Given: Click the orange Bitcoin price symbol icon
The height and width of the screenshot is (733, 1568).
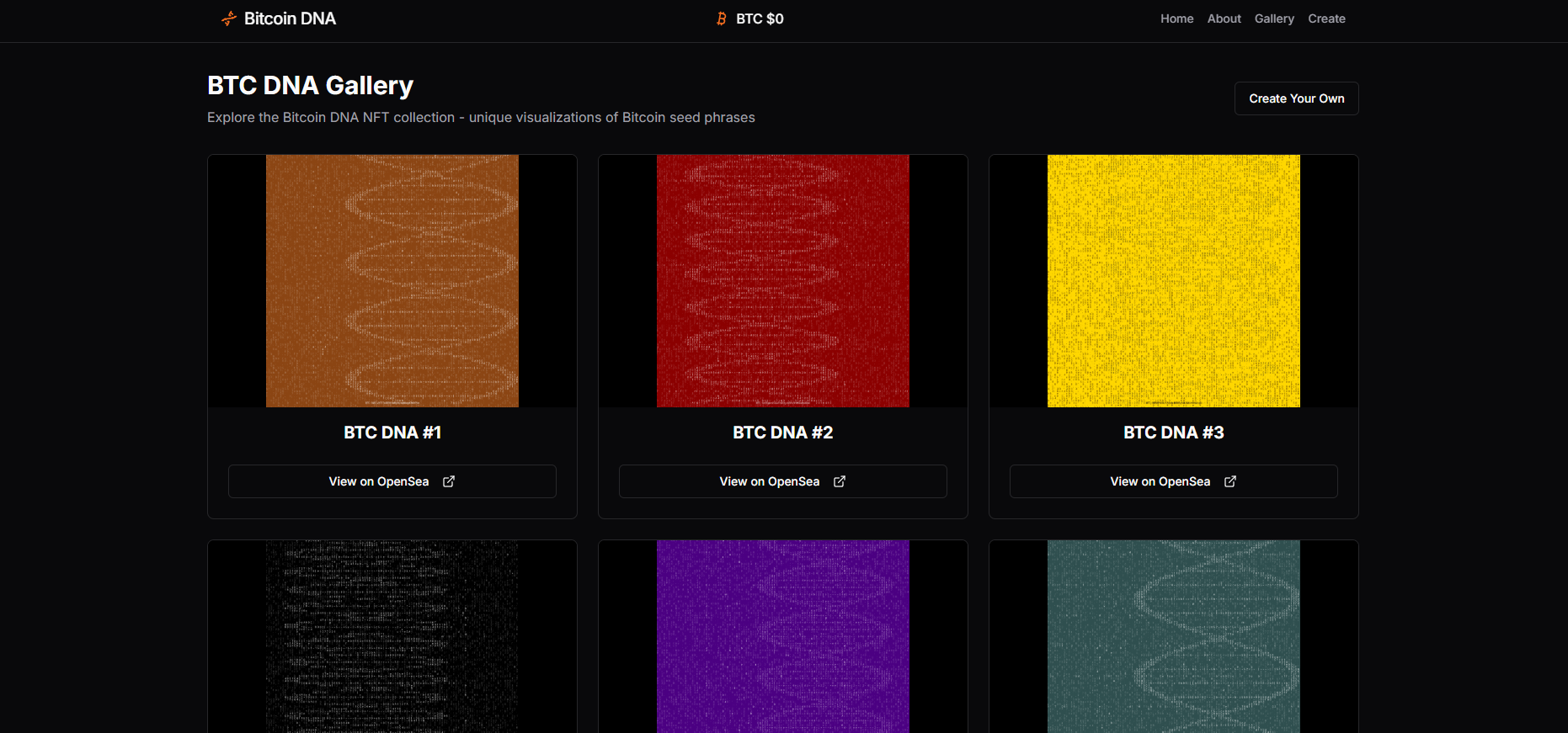Looking at the screenshot, I should (x=722, y=19).
